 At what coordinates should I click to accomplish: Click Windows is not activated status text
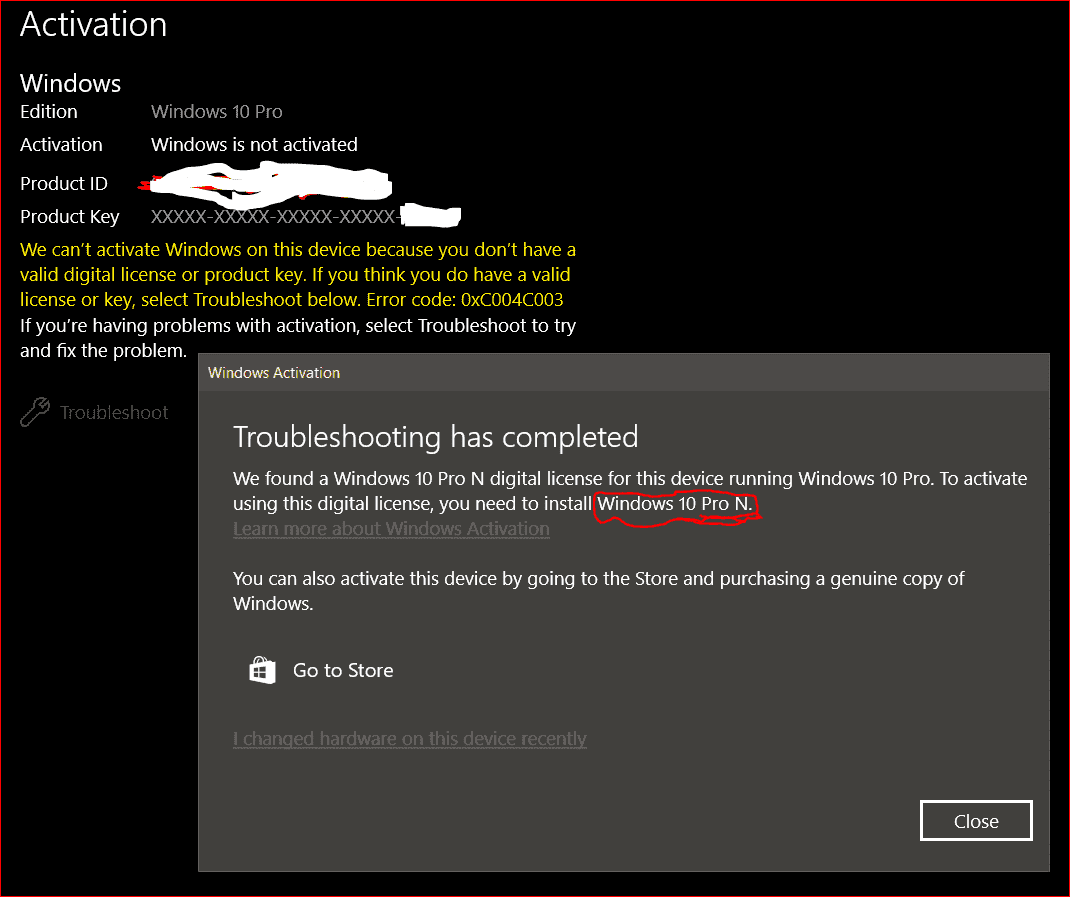254,145
